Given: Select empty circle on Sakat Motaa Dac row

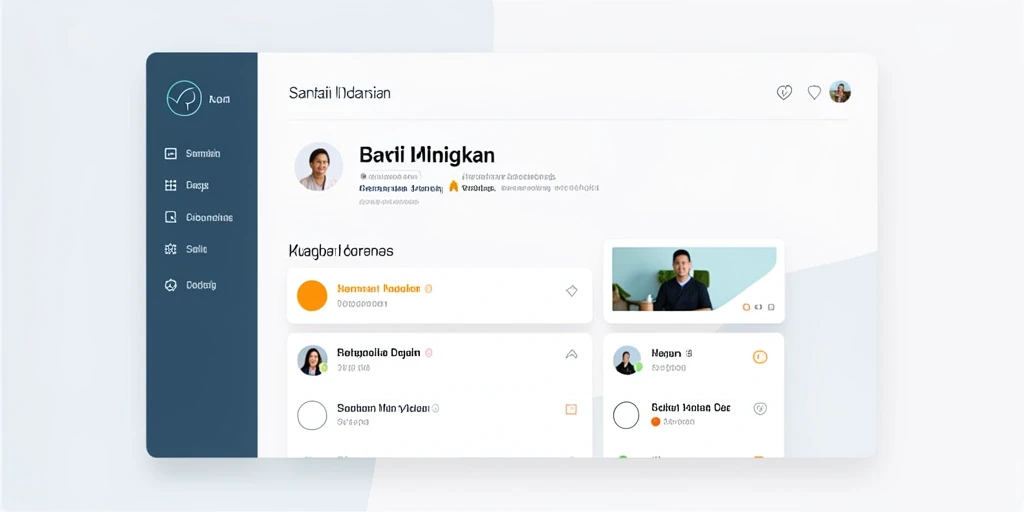Looking at the screenshot, I should [x=626, y=415].
